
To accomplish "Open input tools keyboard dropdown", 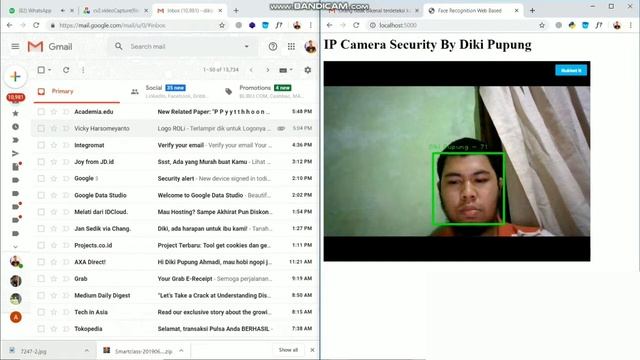I will pos(286,70).
